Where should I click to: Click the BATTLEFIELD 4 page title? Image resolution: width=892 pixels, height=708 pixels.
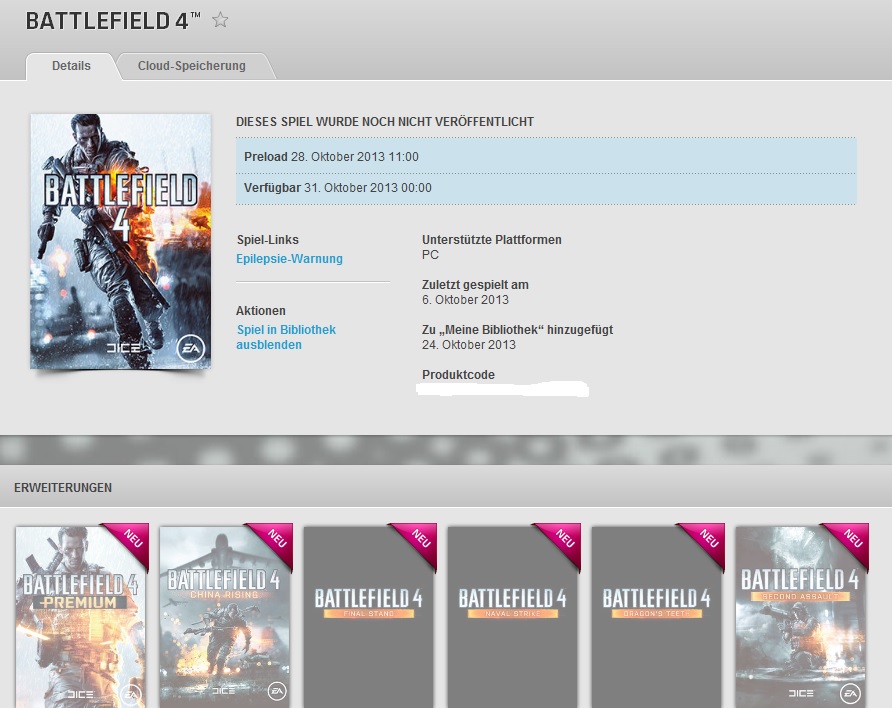(113, 21)
